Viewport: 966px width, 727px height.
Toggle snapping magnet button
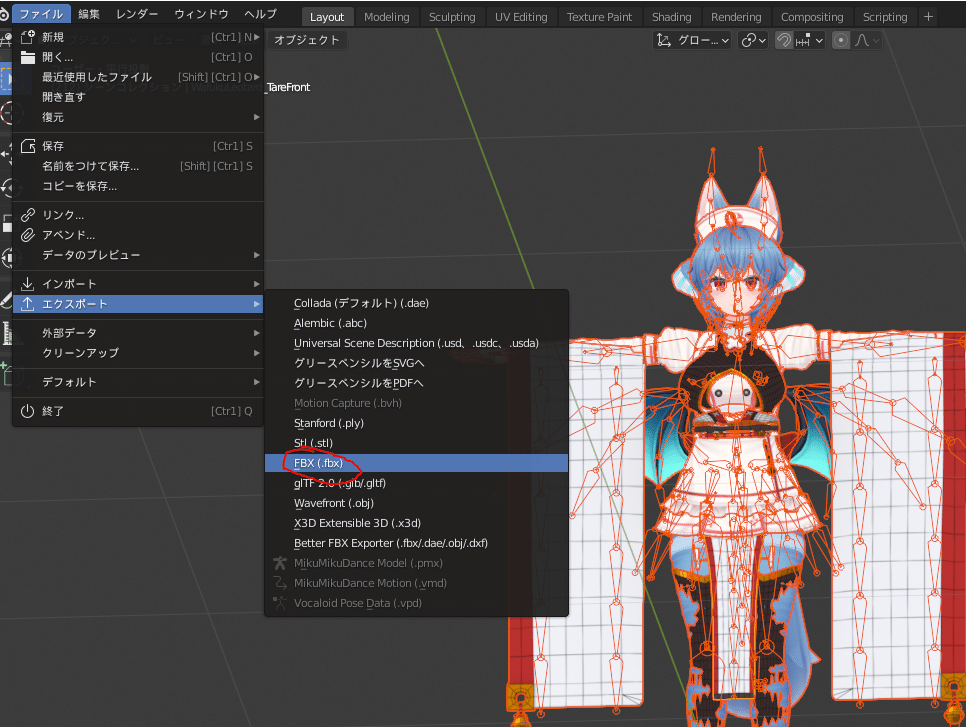[x=786, y=40]
